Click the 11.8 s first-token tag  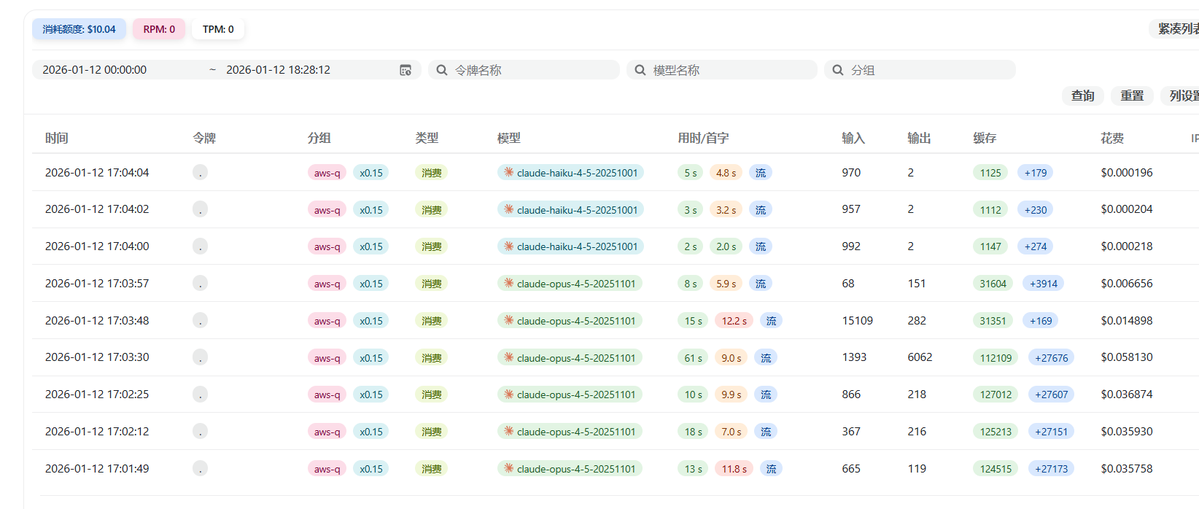[734, 468]
